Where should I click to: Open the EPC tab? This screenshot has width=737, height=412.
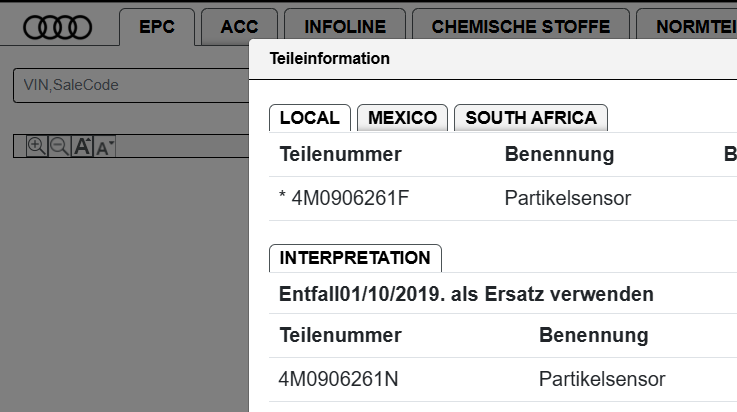[x=156, y=28]
